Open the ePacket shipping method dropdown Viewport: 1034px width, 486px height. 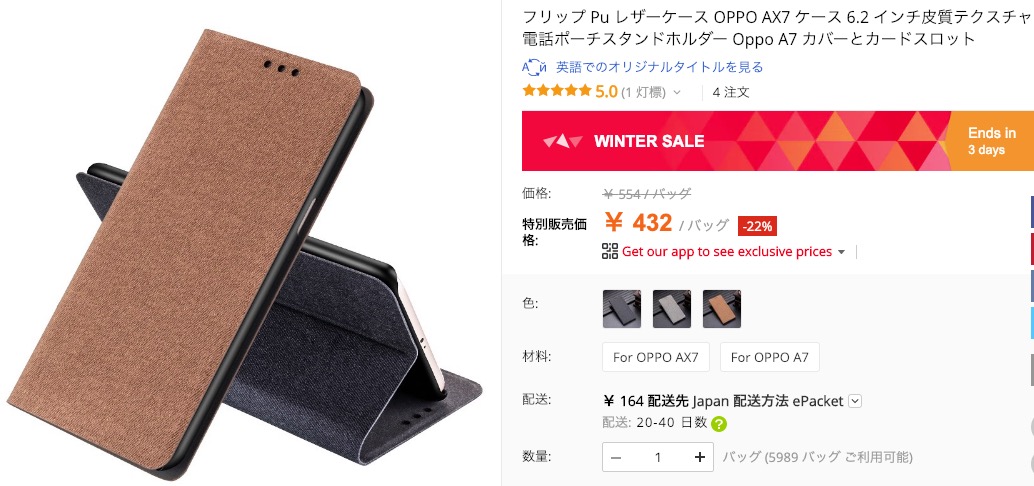[x=855, y=400]
